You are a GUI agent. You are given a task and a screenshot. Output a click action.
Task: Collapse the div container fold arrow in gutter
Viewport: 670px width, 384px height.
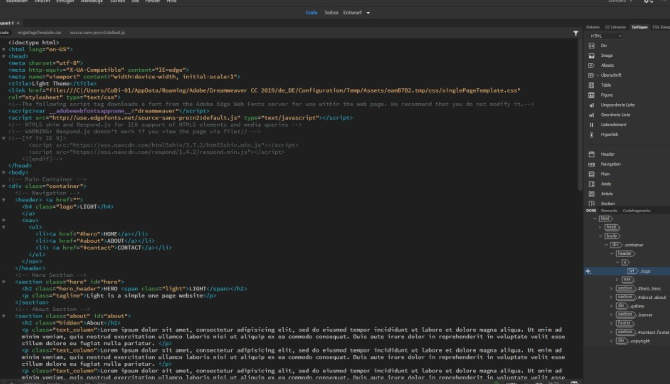(4, 186)
